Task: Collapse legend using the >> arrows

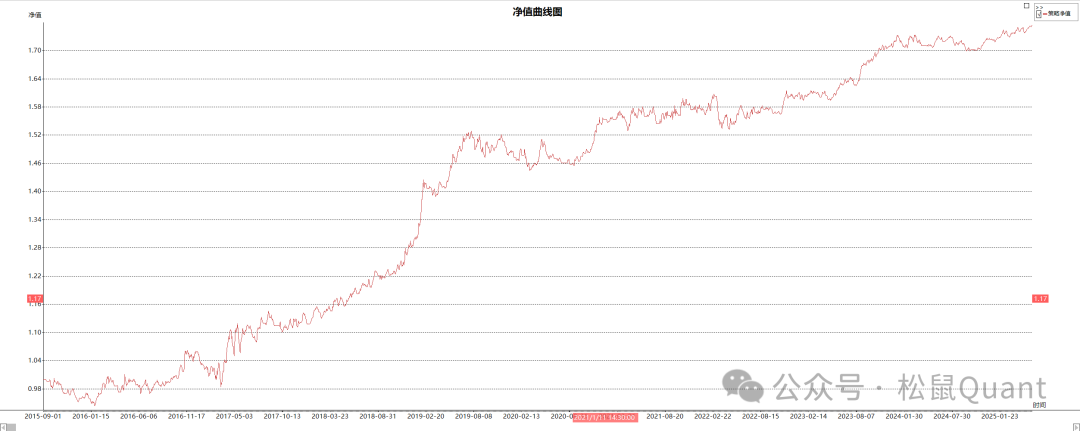Action: tap(1038, 7)
